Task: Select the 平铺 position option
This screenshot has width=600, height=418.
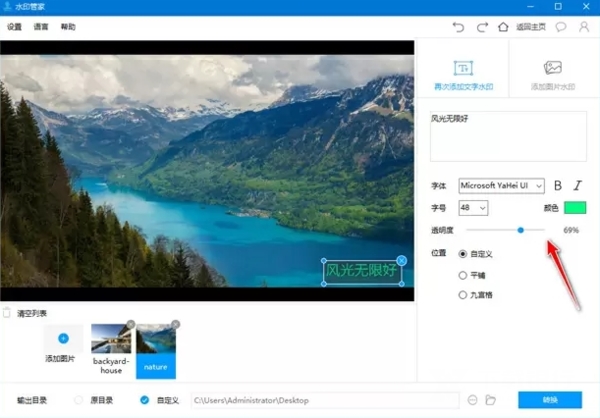Action: [x=462, y=274]
